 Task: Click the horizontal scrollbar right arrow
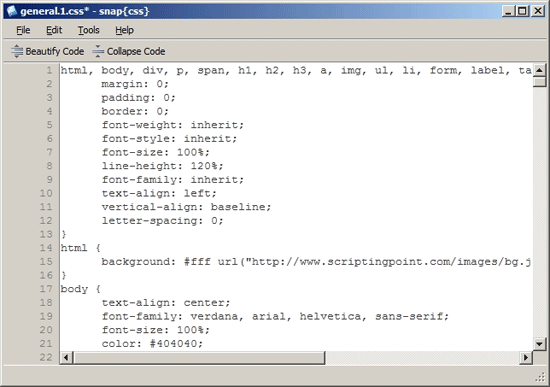pyautogui.click(x=526, y=358)
